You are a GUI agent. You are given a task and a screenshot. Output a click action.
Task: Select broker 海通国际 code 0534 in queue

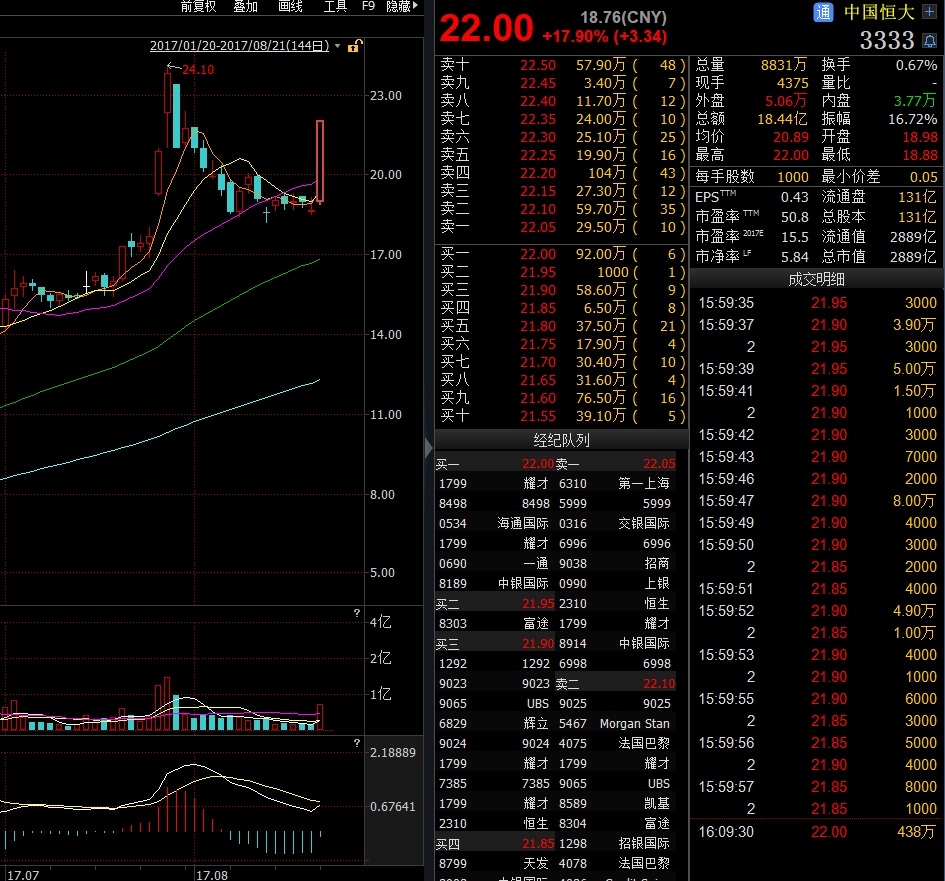tap(494, 523)
